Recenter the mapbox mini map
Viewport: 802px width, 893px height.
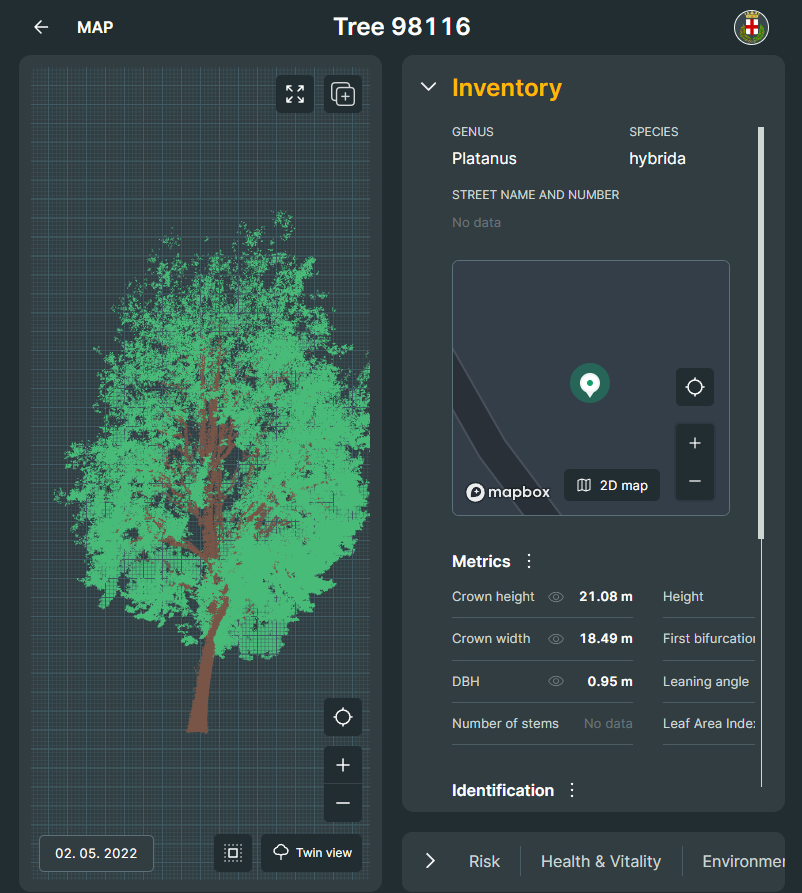tap(695, 387)
